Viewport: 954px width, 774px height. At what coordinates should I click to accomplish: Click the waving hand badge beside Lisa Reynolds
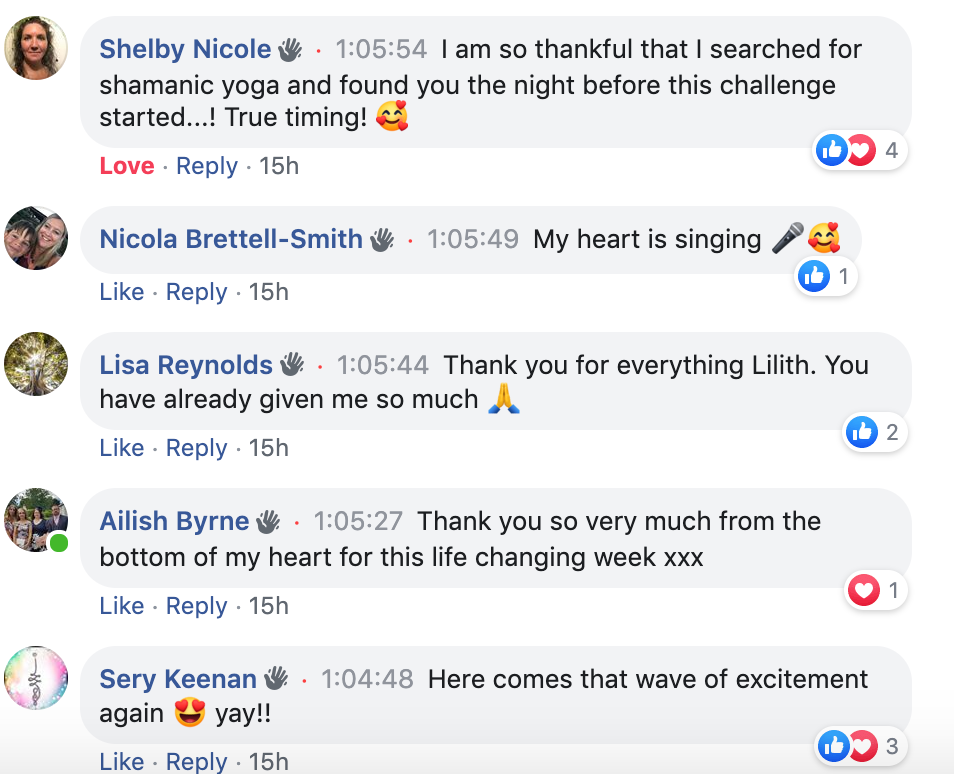pyautogui.click(x=291, y=365)
